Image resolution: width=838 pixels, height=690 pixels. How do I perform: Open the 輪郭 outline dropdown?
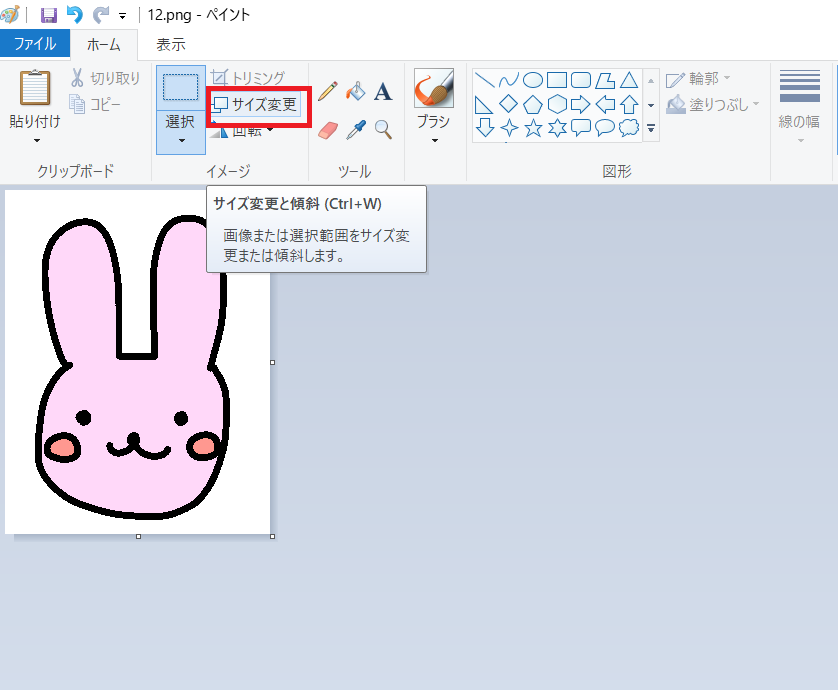[x=698, y=79]
